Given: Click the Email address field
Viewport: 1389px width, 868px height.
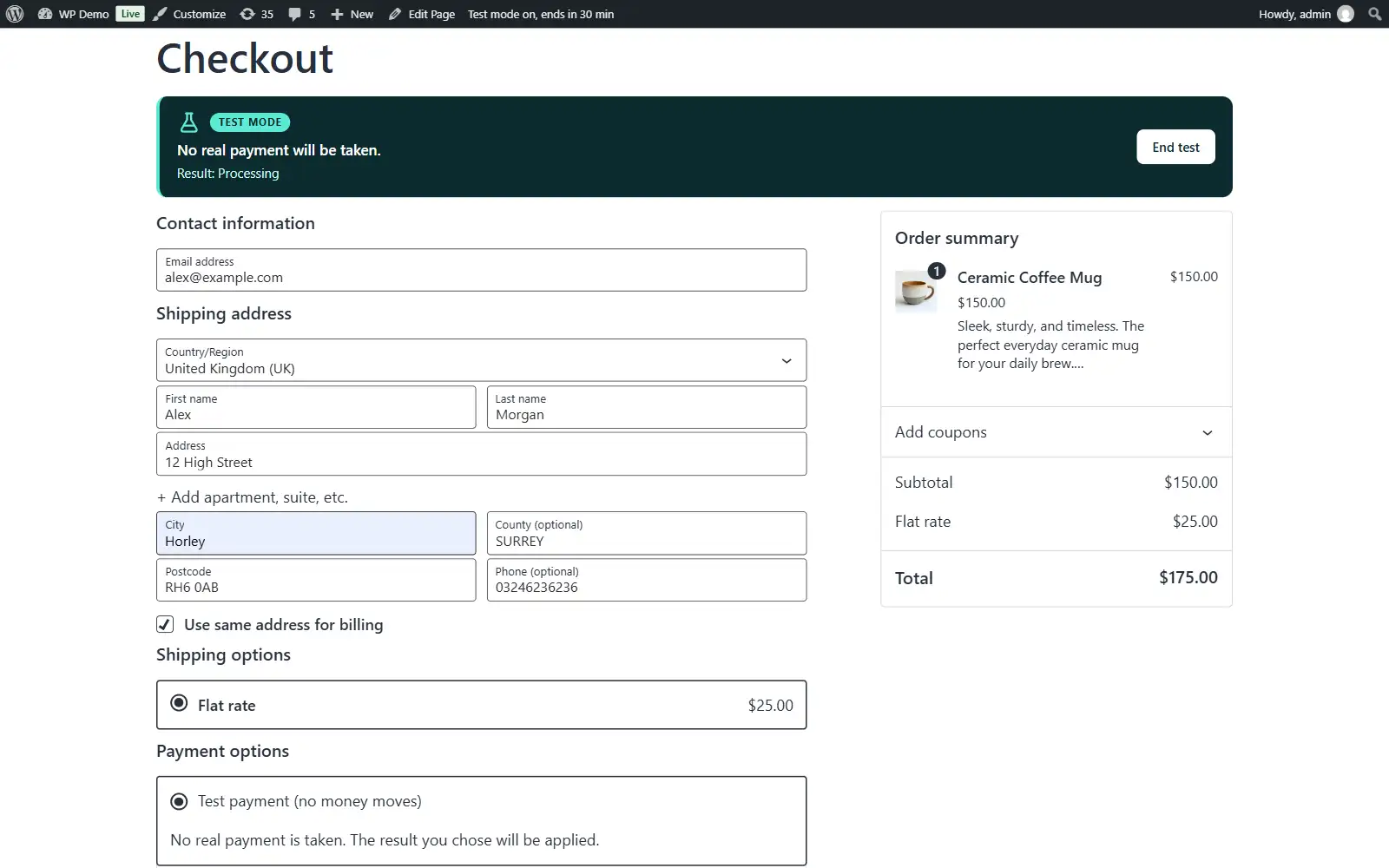Looking at the screenshot, I should (481, 270).
